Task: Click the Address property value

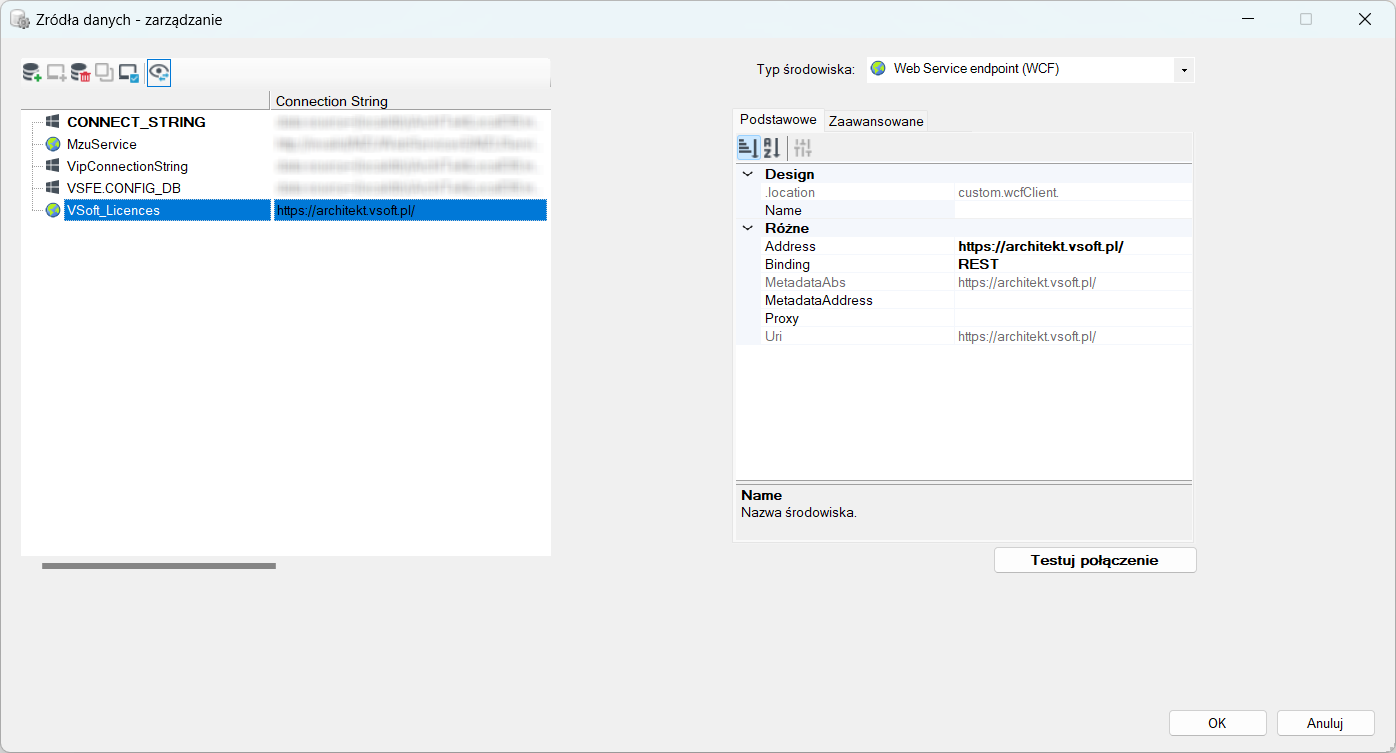Action: [1073, 246]
